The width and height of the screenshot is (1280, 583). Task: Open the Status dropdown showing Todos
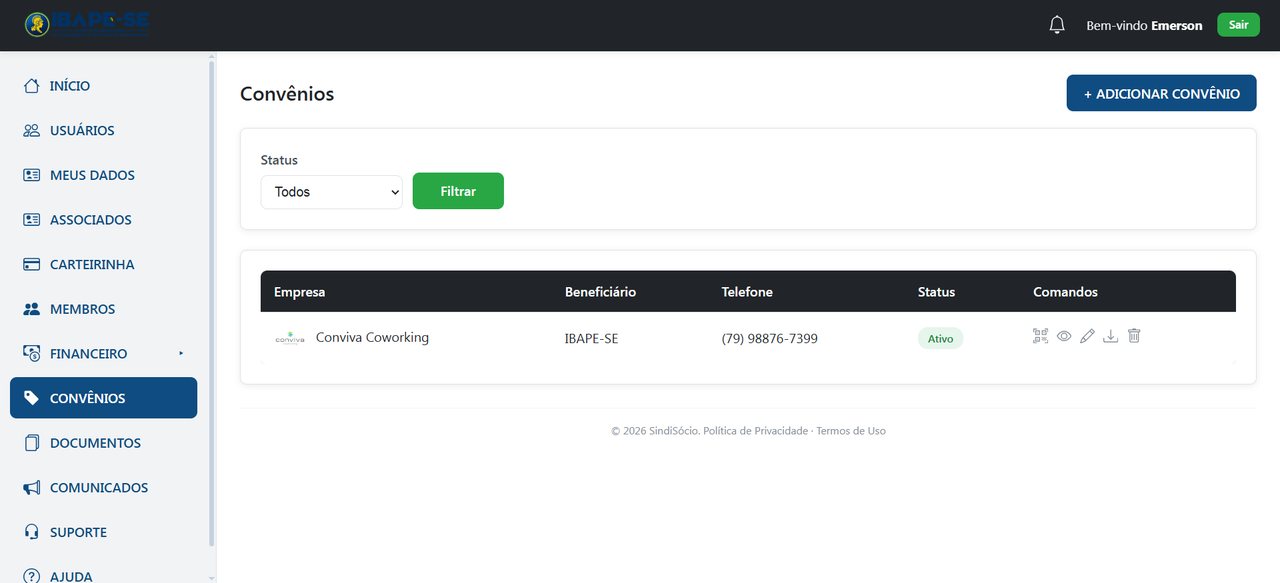pyautogui.click(x=332, y=192)
